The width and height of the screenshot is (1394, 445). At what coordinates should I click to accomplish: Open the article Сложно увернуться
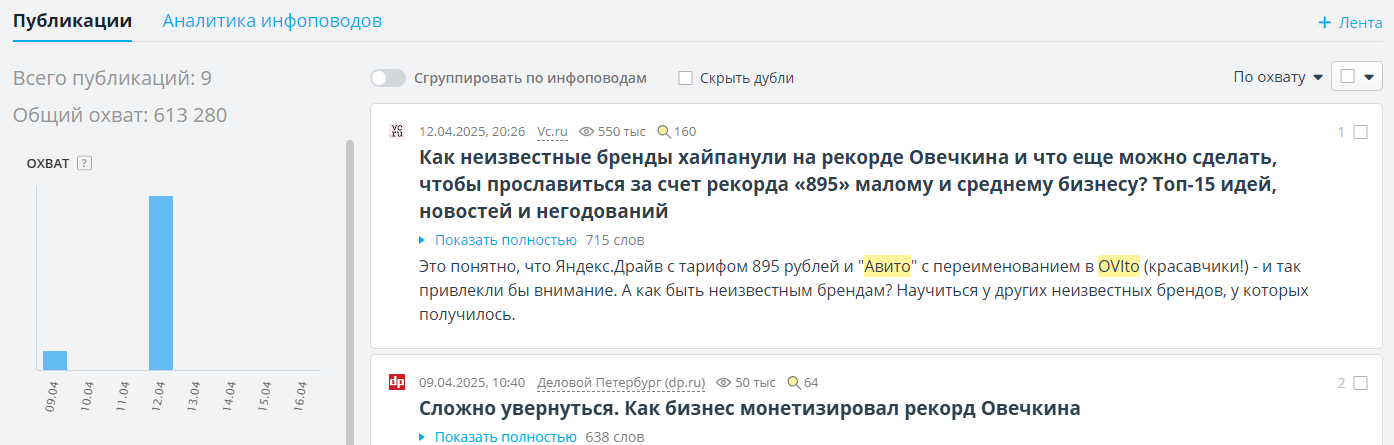(749, 408)
